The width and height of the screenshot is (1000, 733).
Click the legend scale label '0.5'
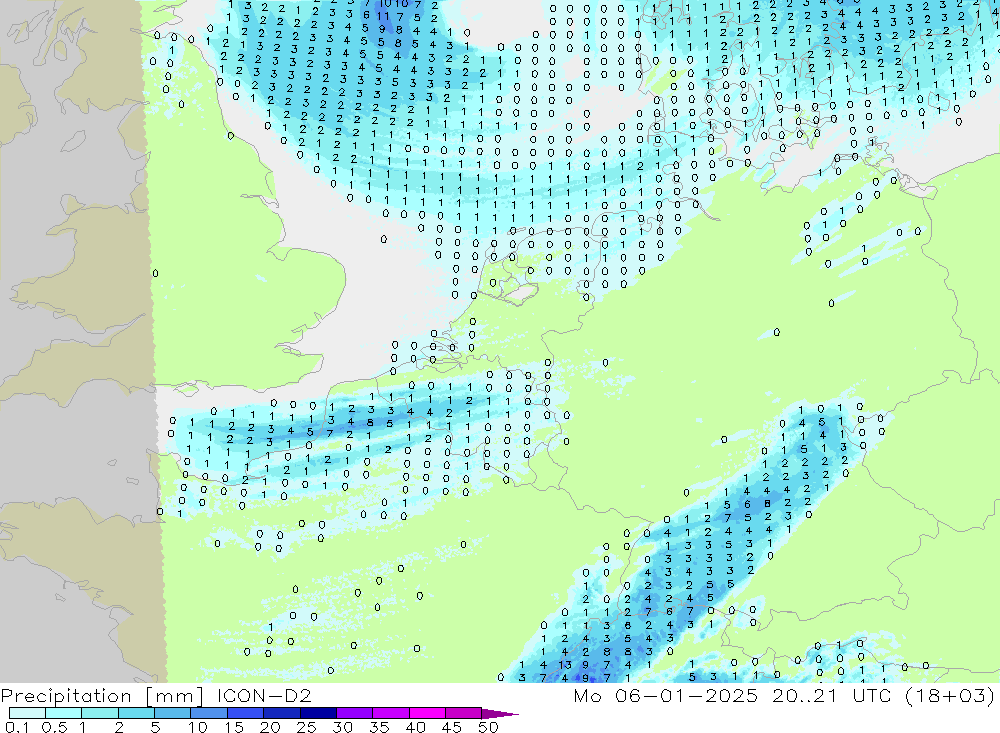tap(54, 727)
